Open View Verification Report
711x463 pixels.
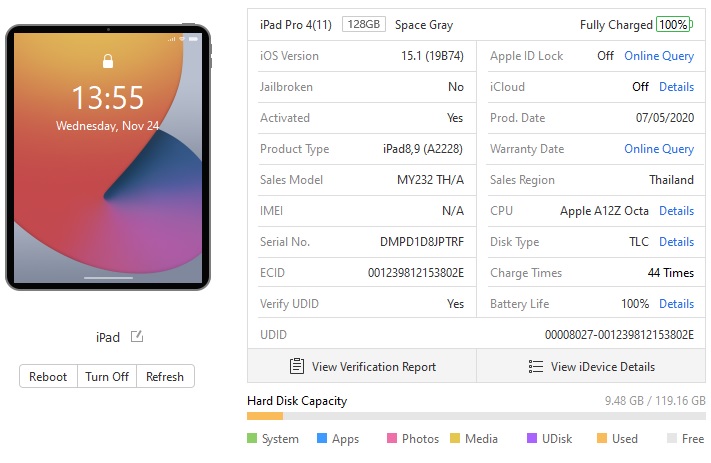362,366
